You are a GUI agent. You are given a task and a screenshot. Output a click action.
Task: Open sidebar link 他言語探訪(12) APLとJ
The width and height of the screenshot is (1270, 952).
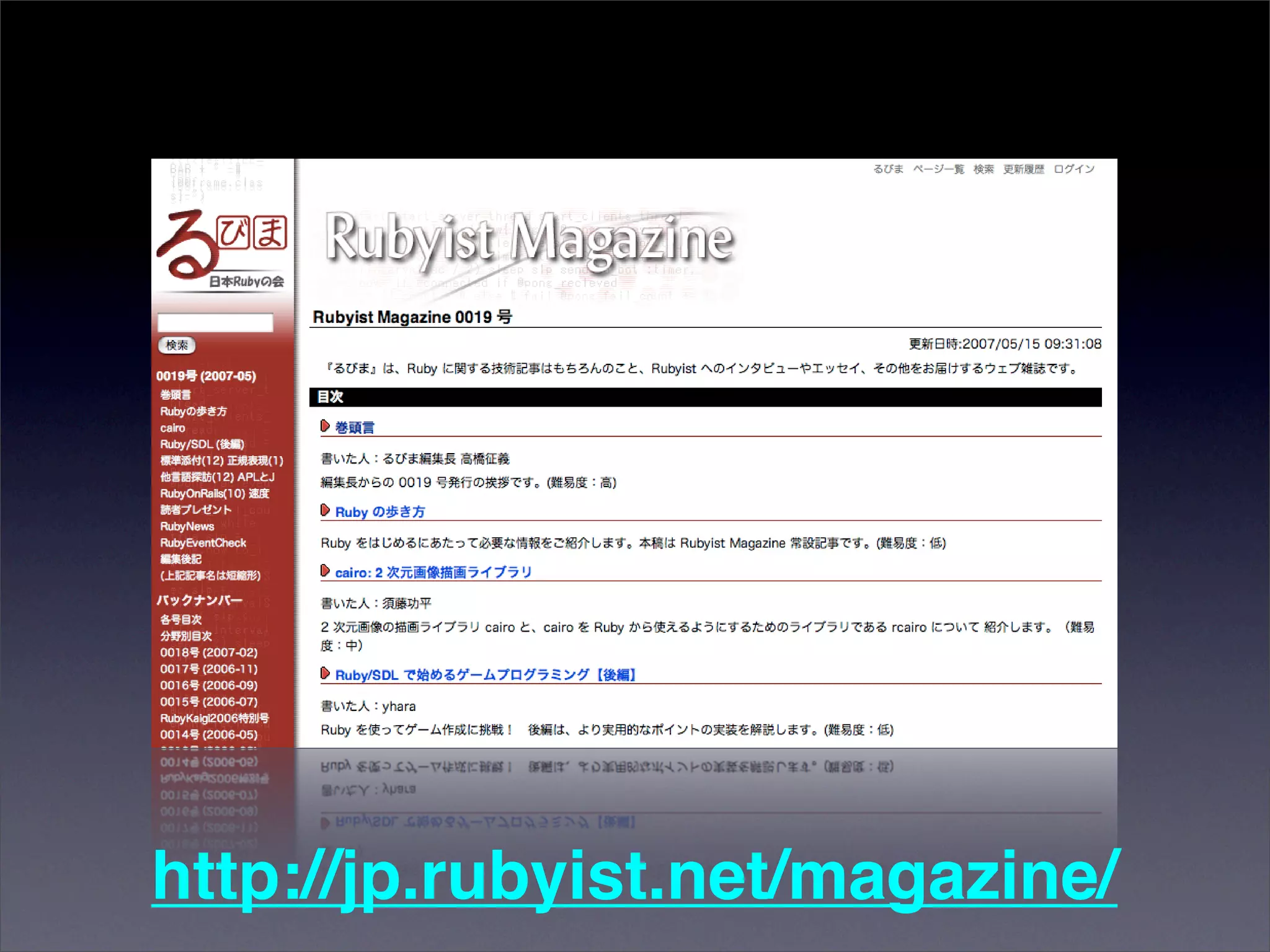point(217,477)
